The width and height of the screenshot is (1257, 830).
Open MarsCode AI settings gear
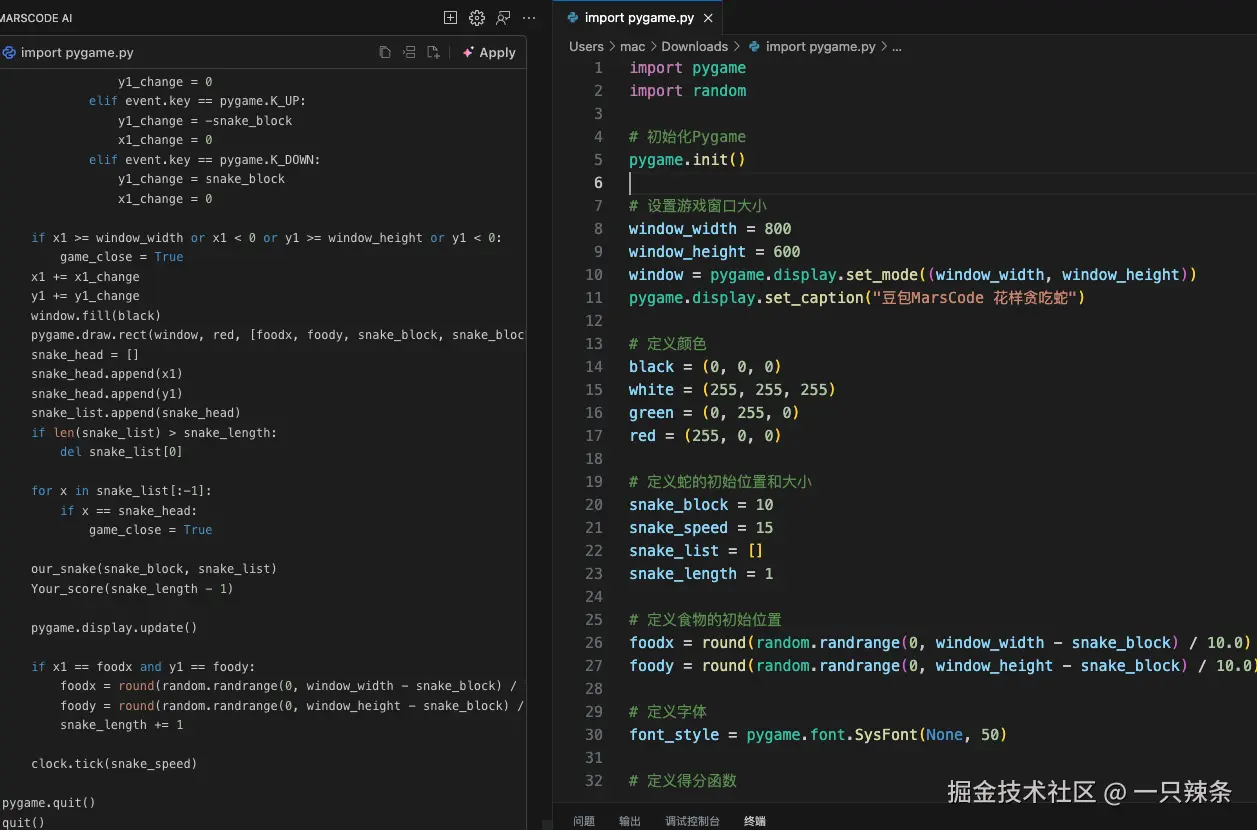pyautogui.click(x=477, y=18)
